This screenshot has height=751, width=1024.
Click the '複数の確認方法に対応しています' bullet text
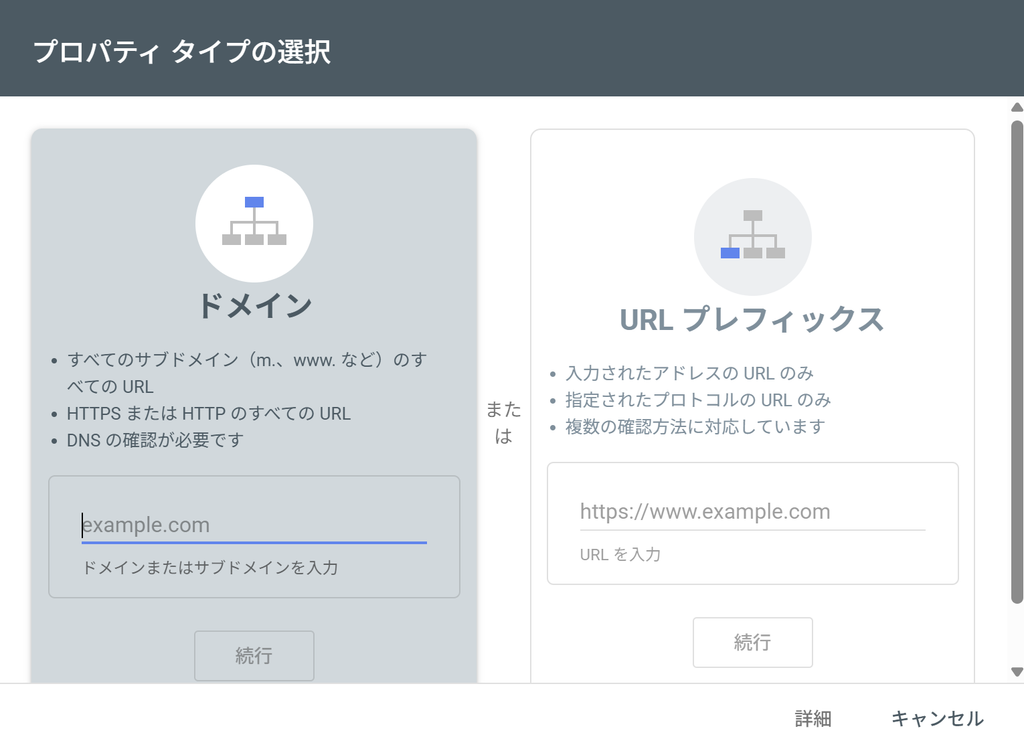click(695, 426)
